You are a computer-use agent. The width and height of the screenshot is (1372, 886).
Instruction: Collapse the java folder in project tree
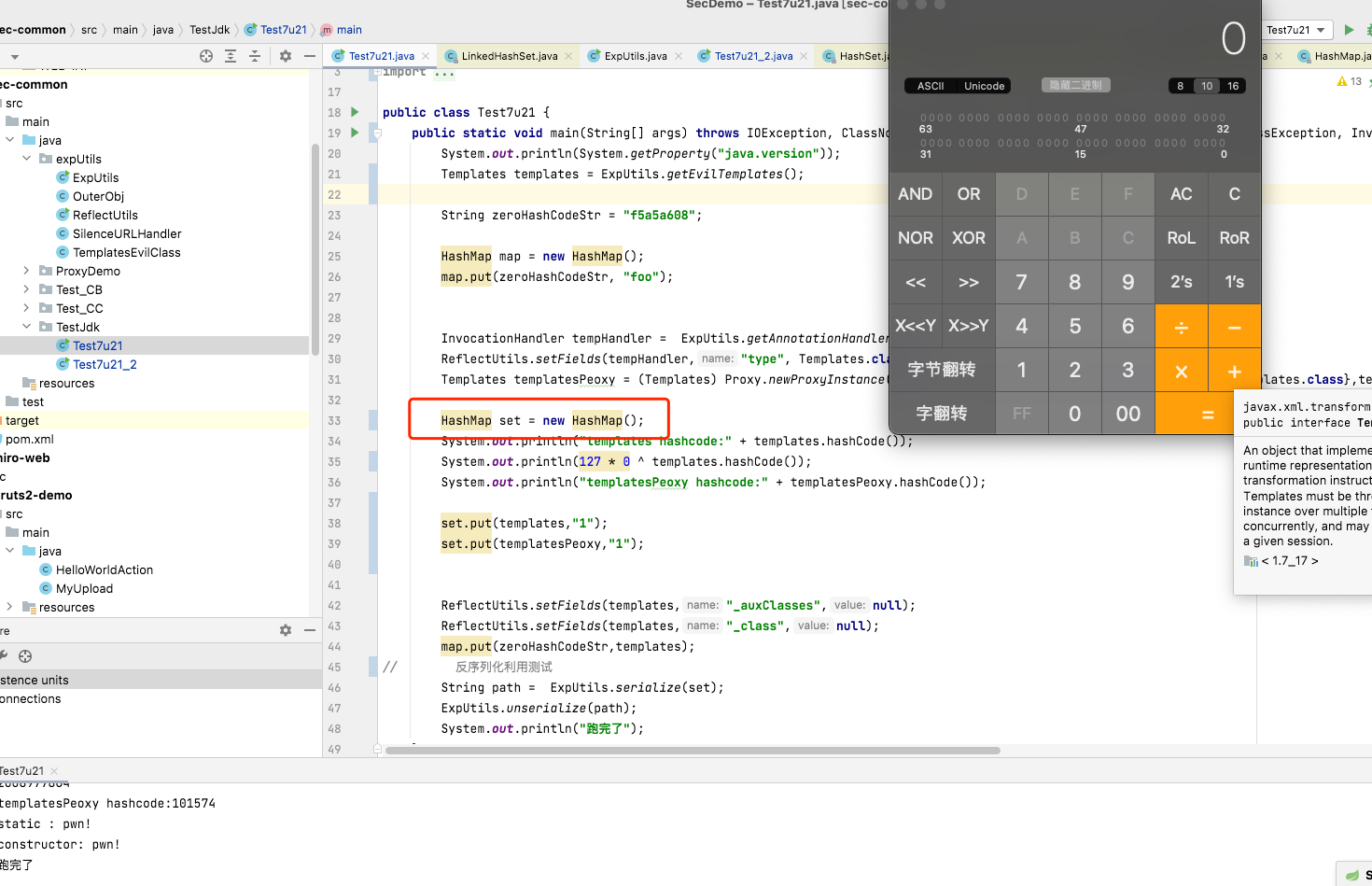coord(10,140)
